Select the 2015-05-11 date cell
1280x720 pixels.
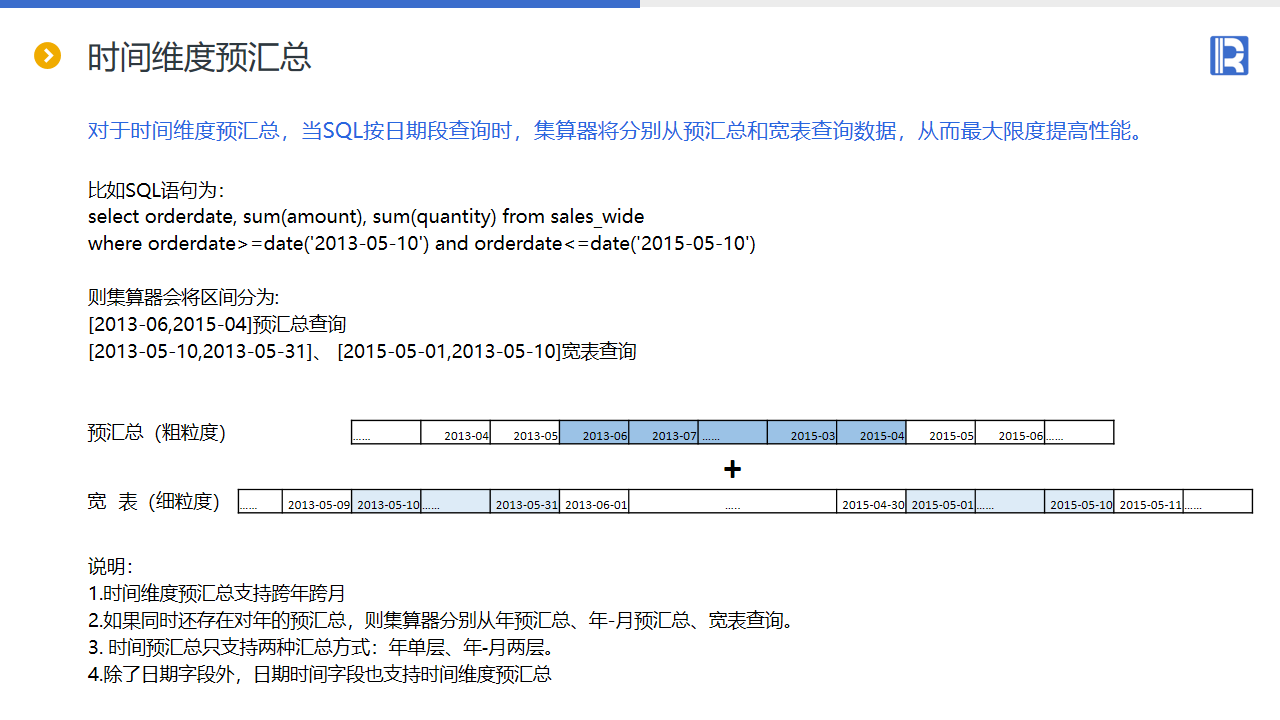point(1149,501)
